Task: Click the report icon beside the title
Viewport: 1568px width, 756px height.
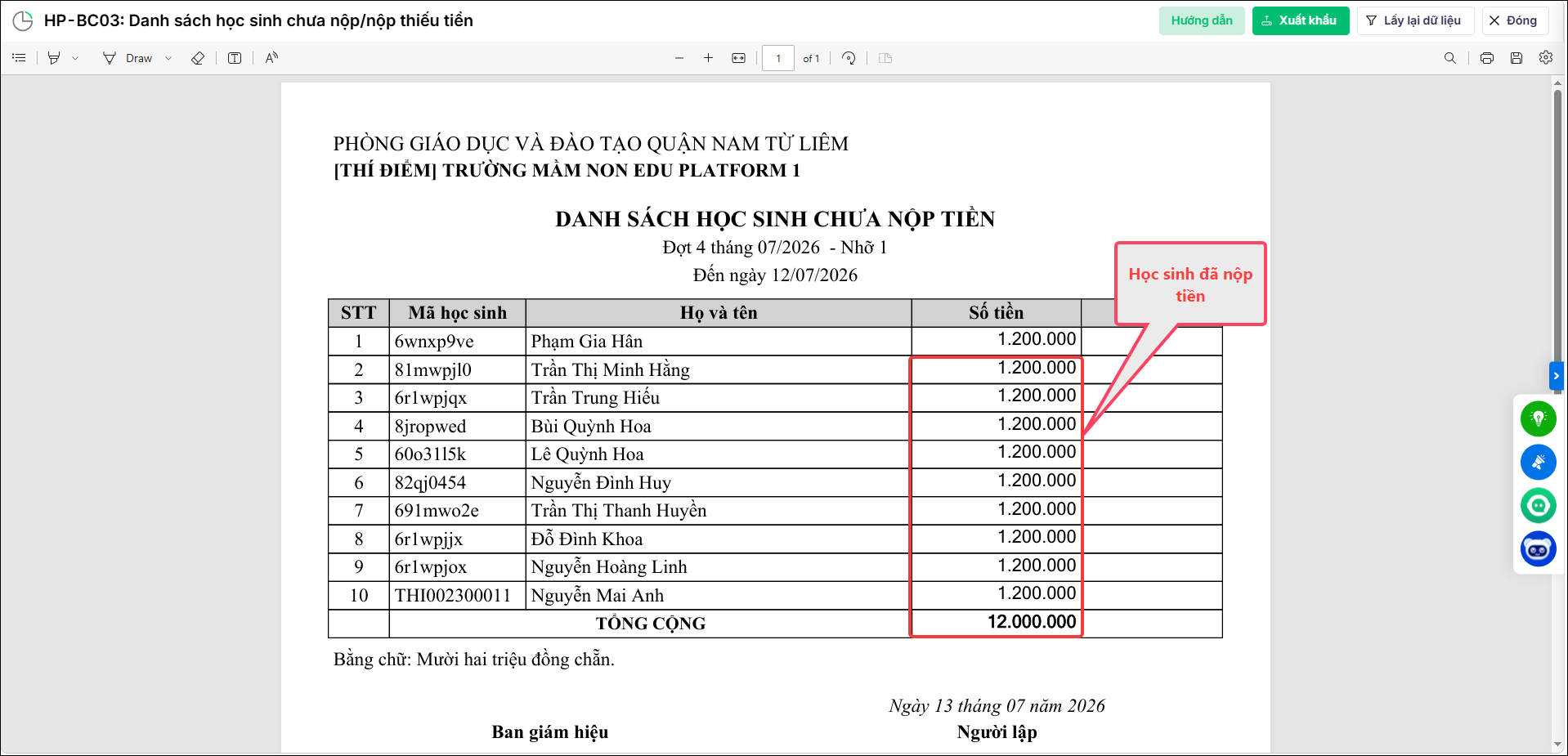Action: click(x=23, y=20)
